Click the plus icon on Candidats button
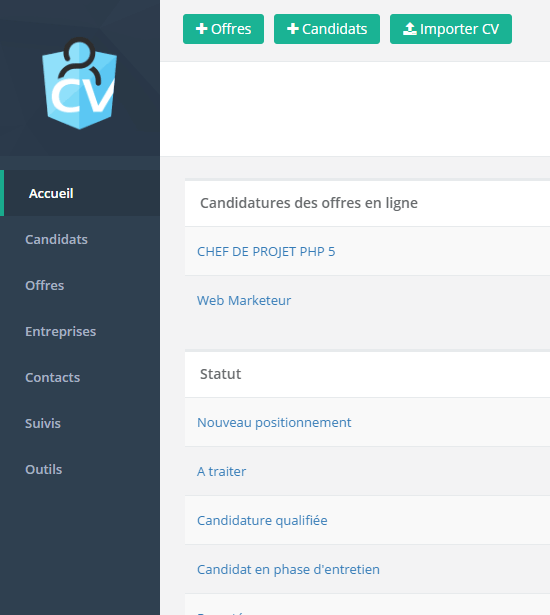The image size is (550, 615). (x=293, y=29)
